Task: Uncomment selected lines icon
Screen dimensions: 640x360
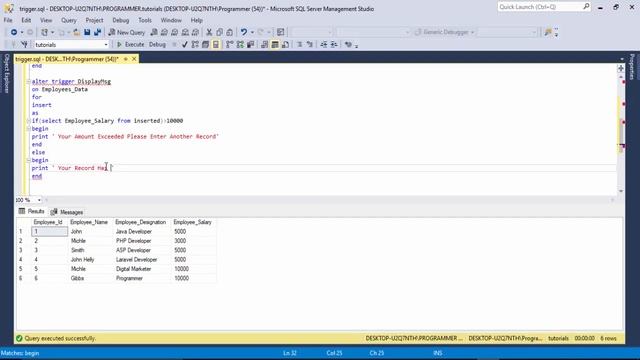Action: [x=309, y=44]
